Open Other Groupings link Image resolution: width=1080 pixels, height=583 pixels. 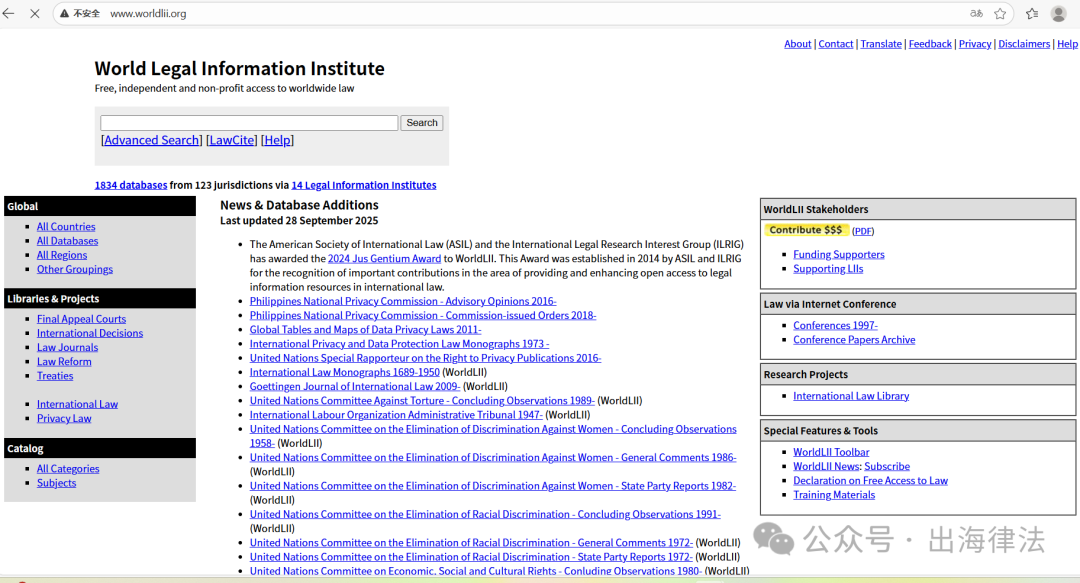[x=75, y=269]
